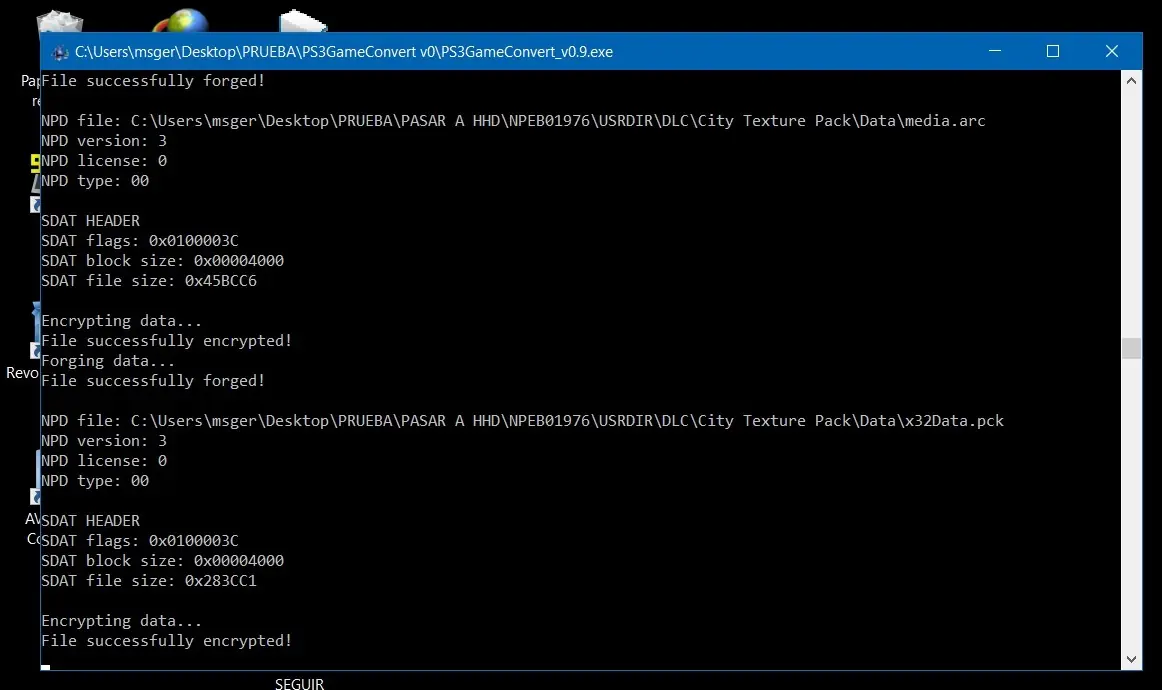Screen dimensions: 1162x690
Task: Click 'SDAT file size: 0x283CC1' line
Action: [x=149, y=581]
